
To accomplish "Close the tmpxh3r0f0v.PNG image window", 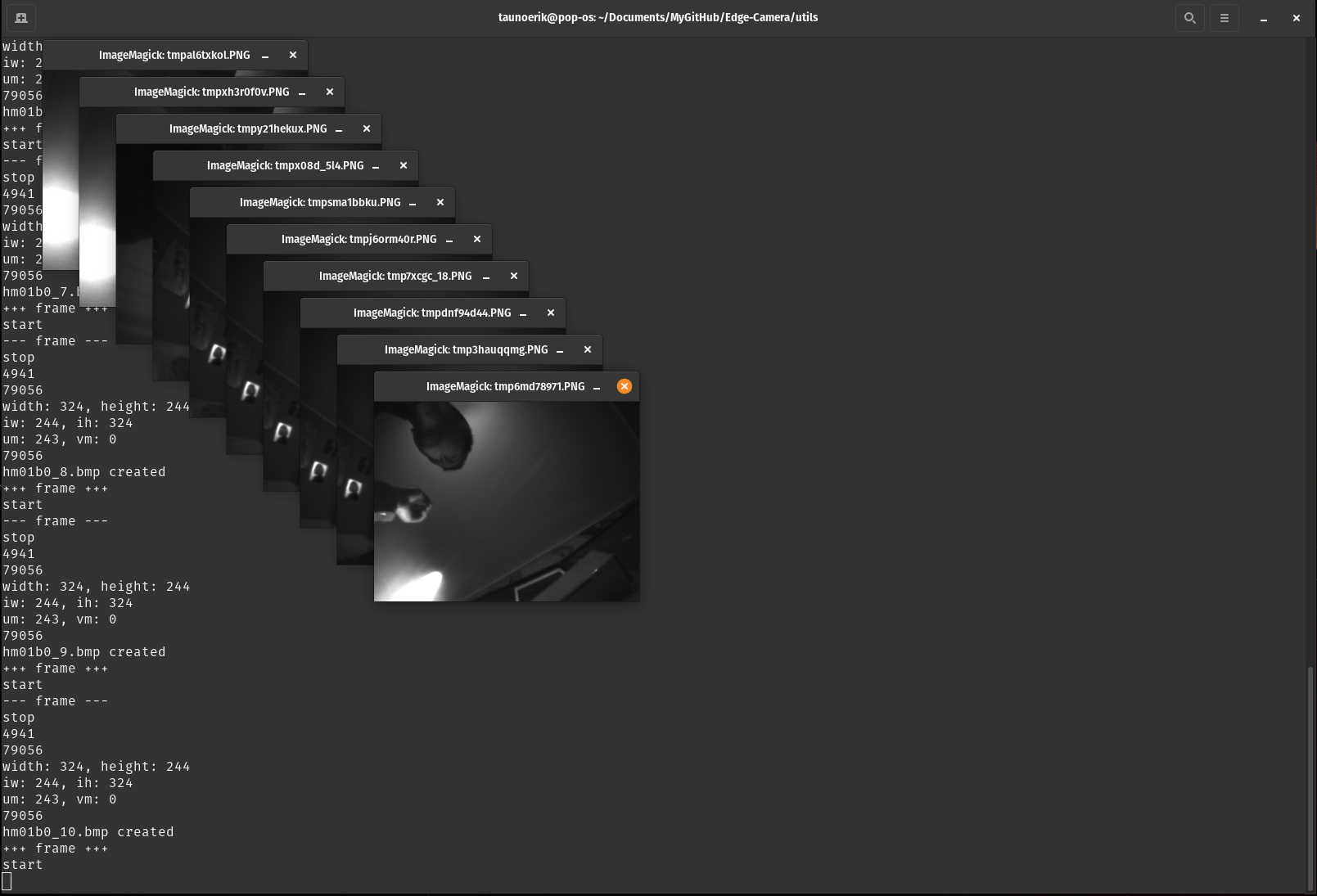I will tap(329, 92).
